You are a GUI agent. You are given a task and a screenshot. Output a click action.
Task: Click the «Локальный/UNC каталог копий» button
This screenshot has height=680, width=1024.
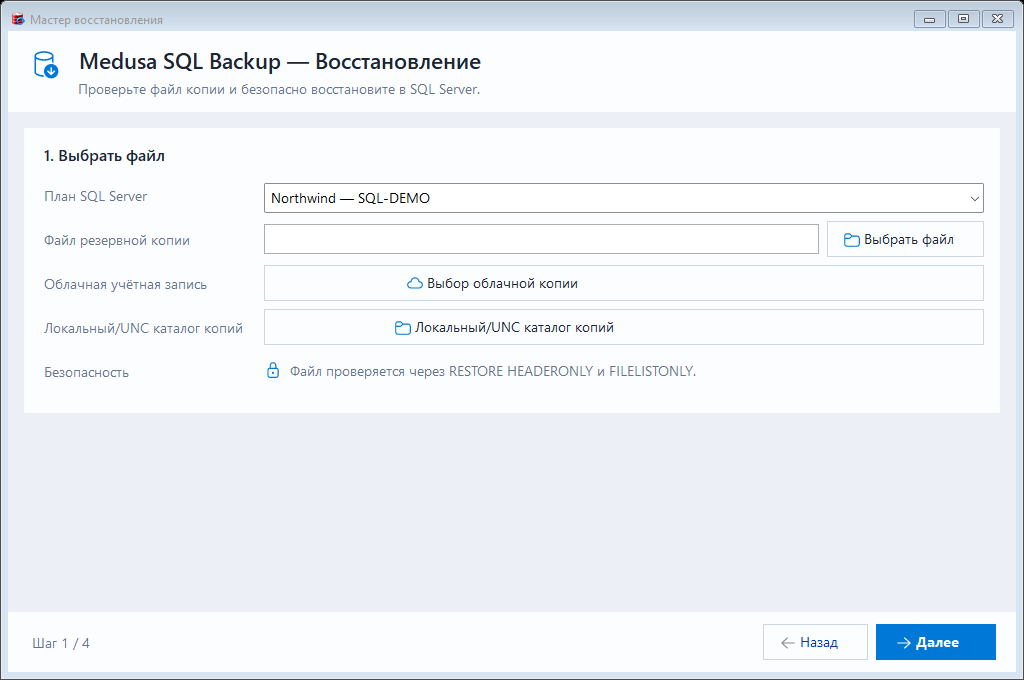click(x=624, y=327)
